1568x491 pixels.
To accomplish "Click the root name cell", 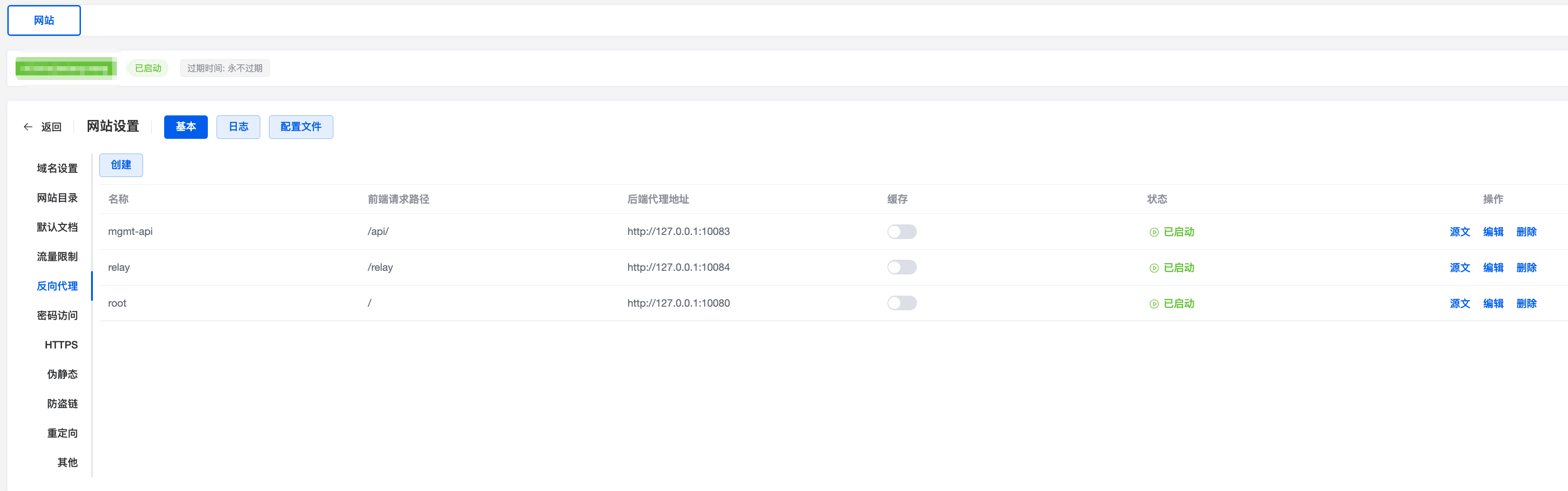I will click(x=117, y=303).
